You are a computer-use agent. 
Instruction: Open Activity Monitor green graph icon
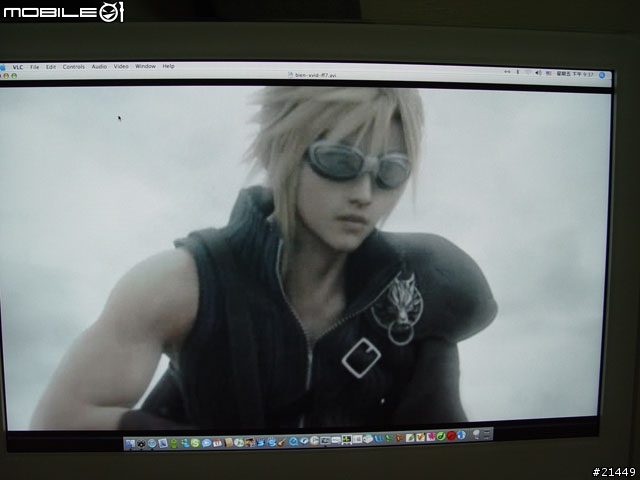(347, 440)
